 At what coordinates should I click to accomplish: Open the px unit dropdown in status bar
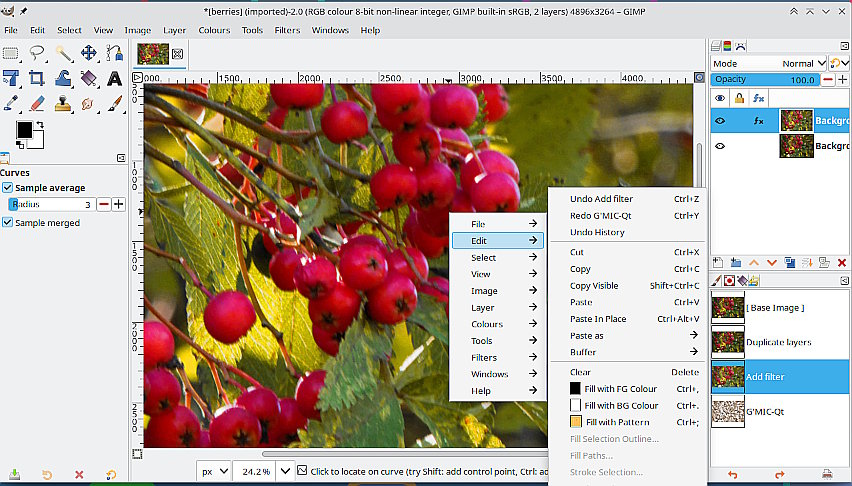point(214,470)
